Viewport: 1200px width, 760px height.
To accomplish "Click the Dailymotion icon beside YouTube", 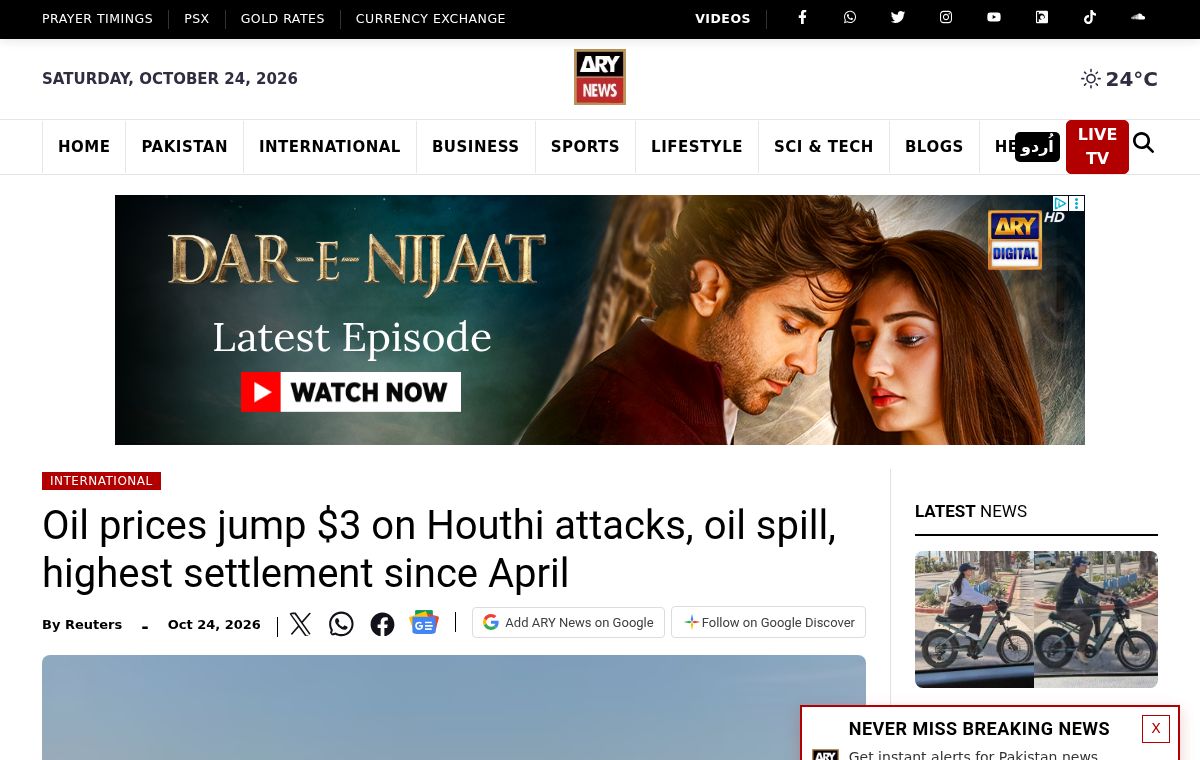I will (x=1042, y=17).
